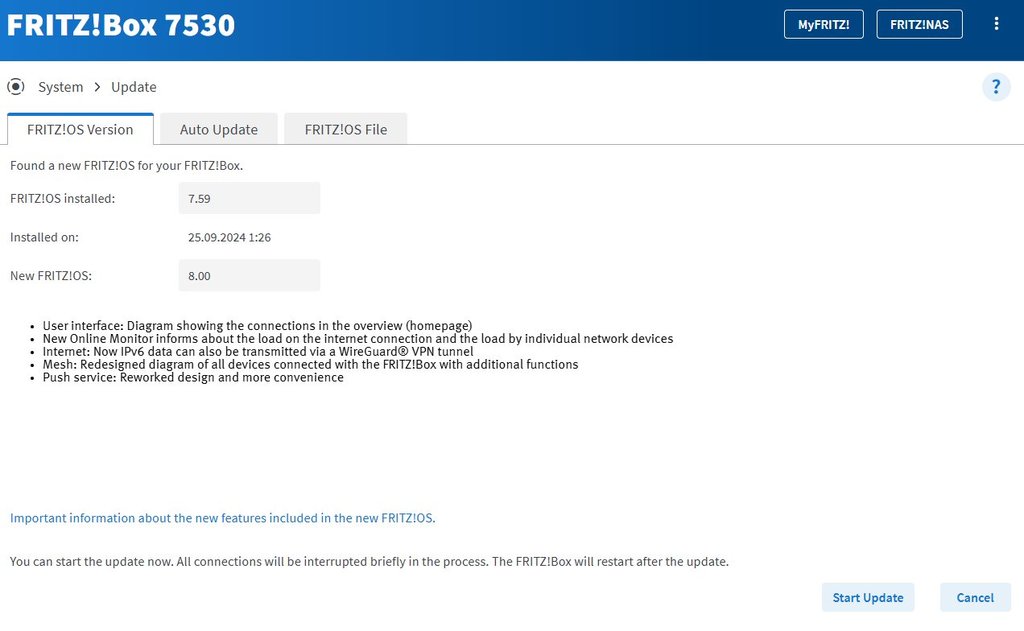This screenshot has height=631, width=1024.
Task: Open important information about new features link
Action: 223,518
